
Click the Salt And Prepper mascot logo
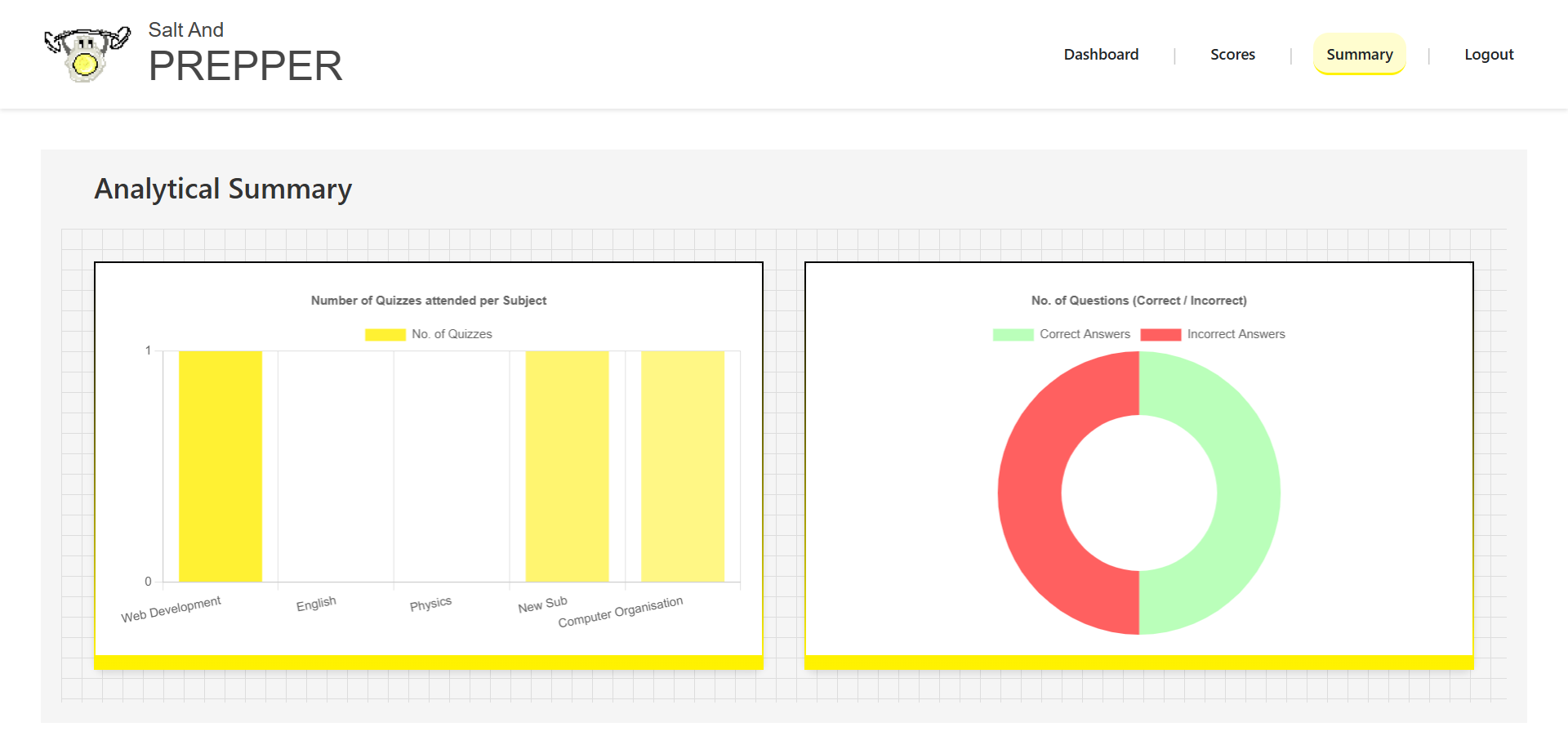(x=86, y=54)
